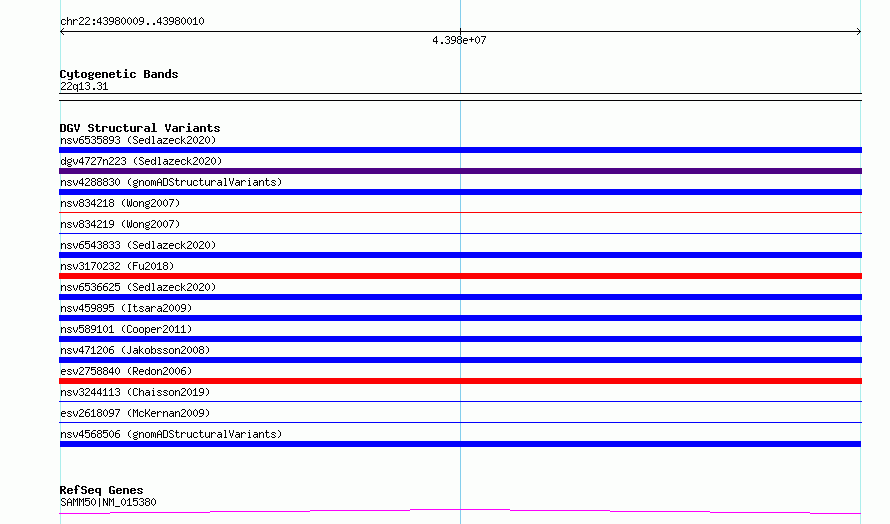Click the black 22q13.31 cytogenetic band bar
The image size is (890, 524).
460,97
